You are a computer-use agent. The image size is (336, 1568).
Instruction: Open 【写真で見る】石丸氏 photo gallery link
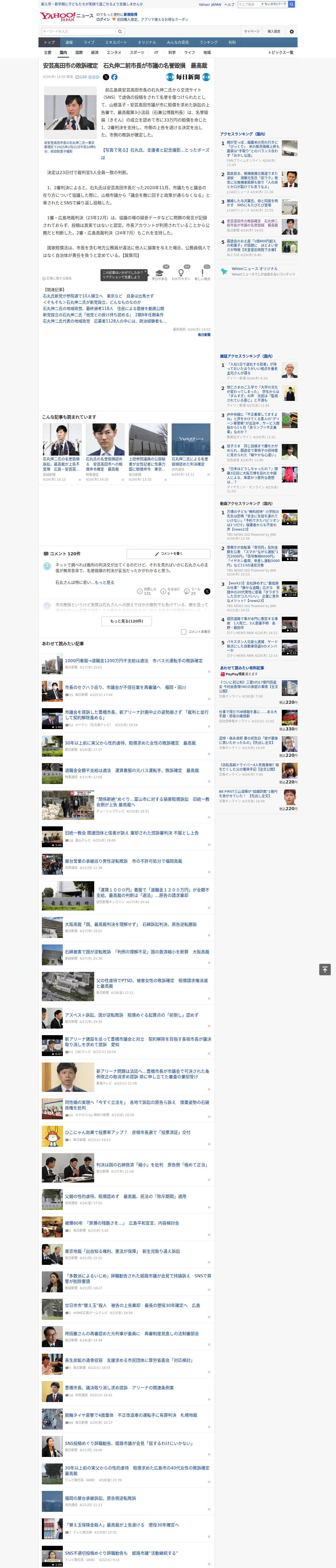155,153
